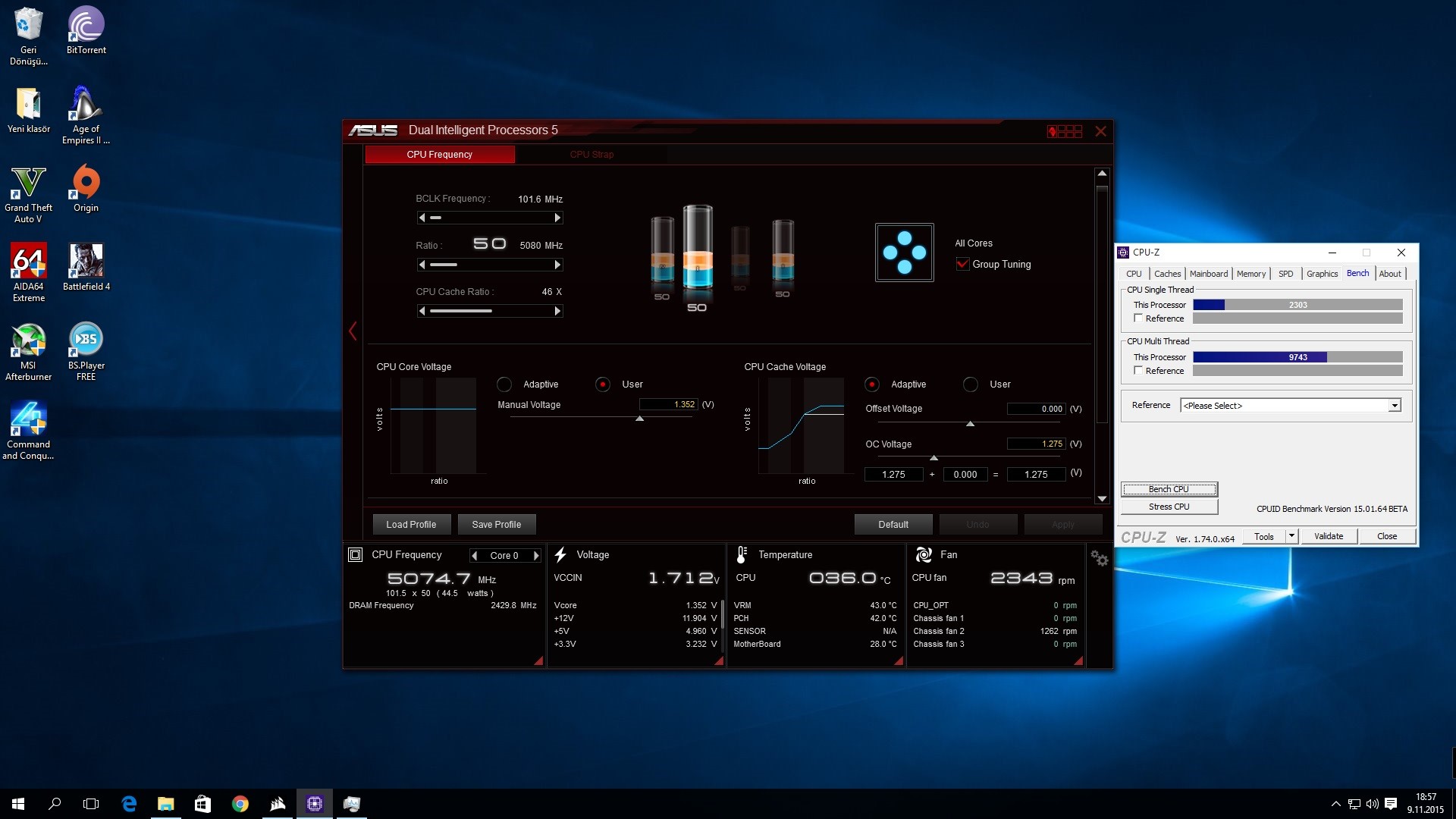Select Adaptive for CPU Cache Voltage
The image size is (1456, 819).
(872, 384)
